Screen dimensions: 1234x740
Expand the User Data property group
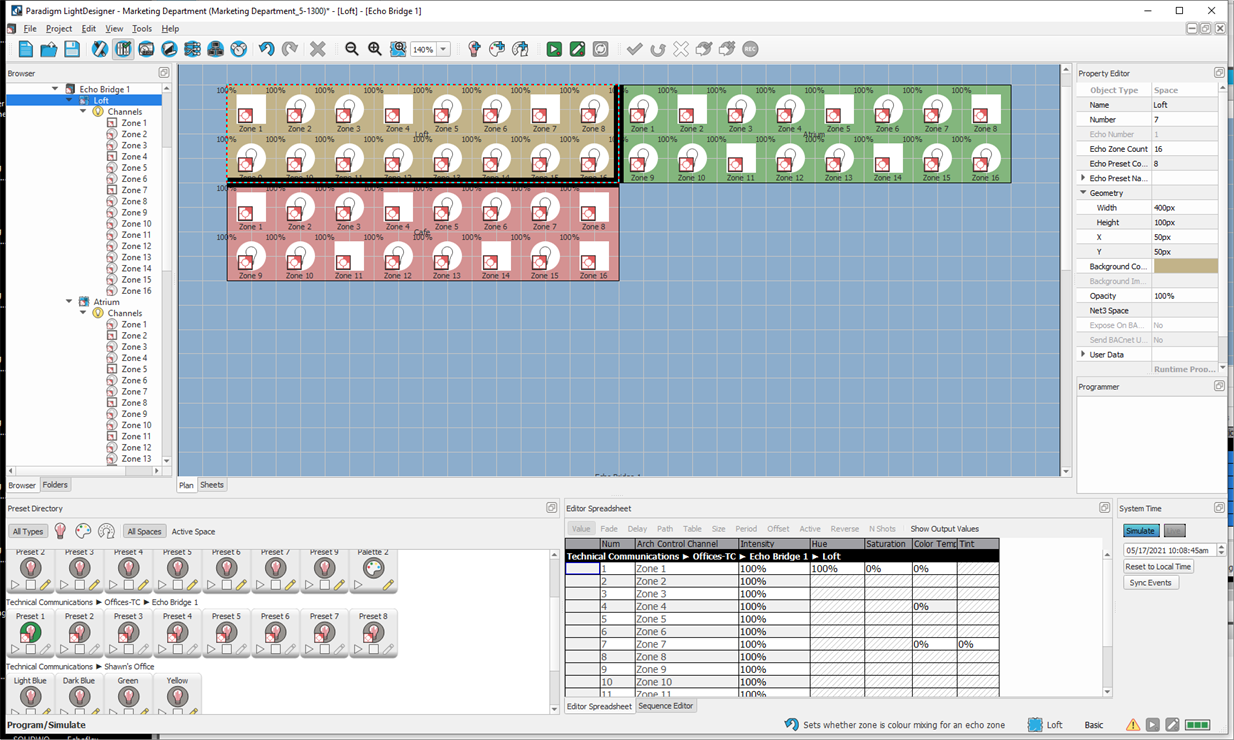click(1083, 354)
